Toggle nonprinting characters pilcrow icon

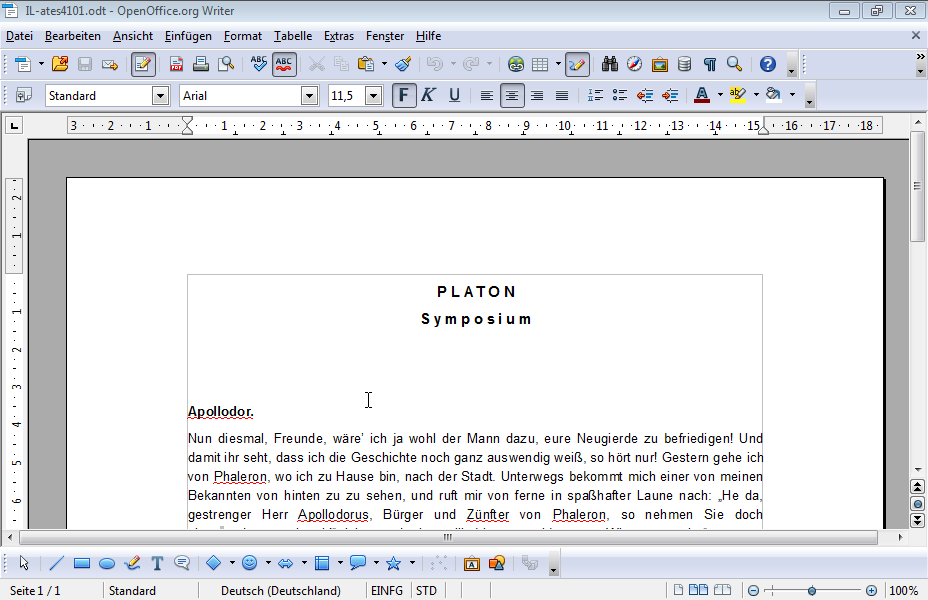point(710,64)
